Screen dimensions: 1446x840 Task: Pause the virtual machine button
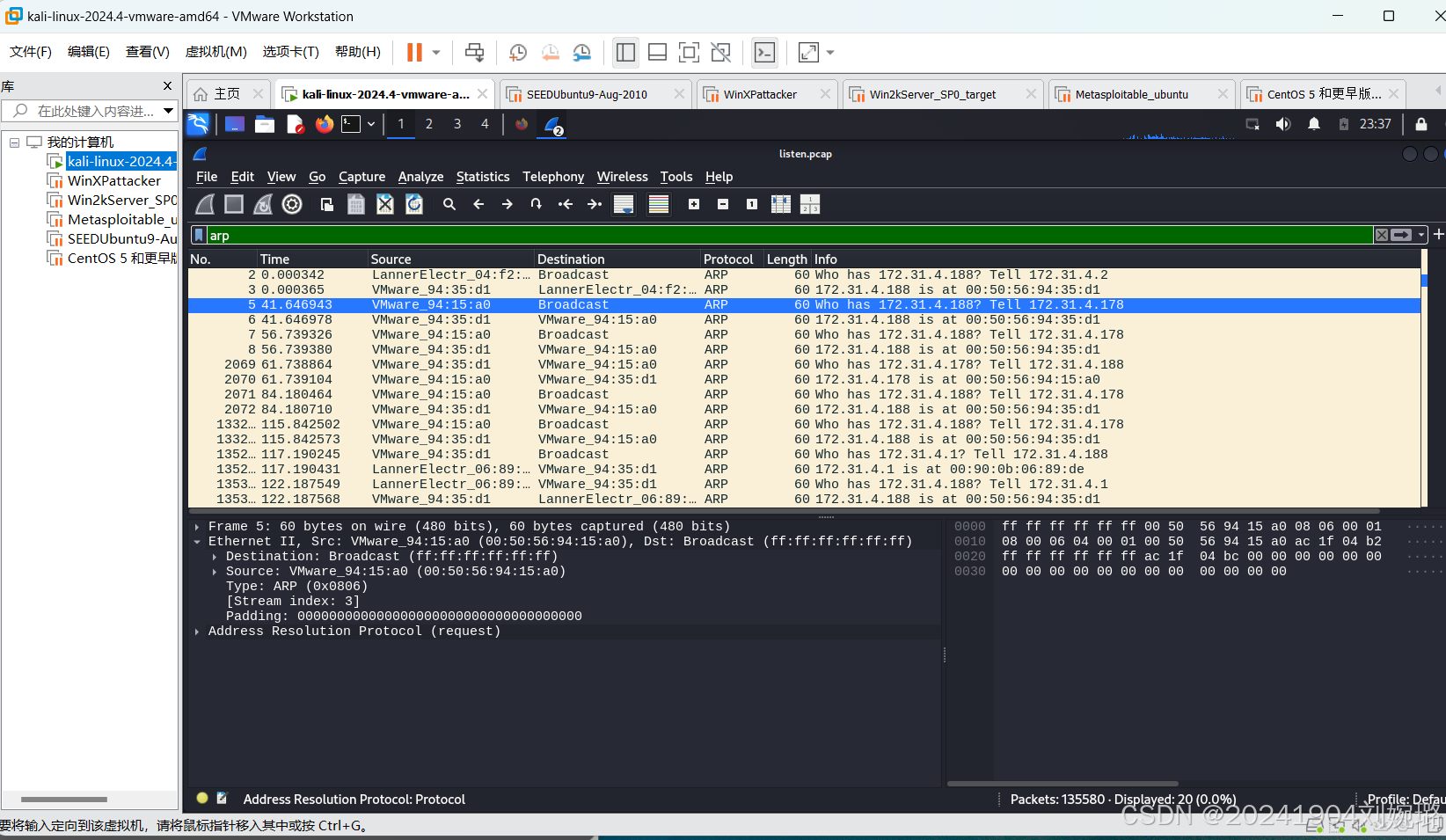(414, 53)
